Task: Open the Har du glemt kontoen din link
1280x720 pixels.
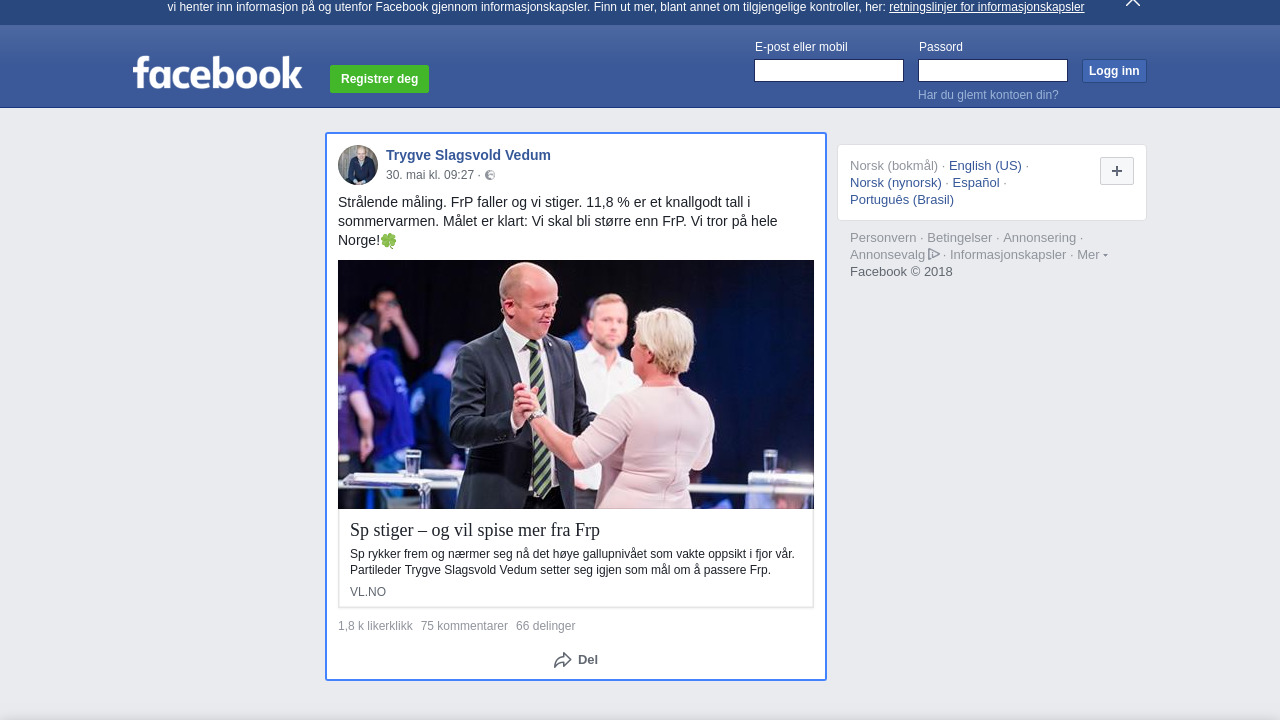Action: point(988,95)
